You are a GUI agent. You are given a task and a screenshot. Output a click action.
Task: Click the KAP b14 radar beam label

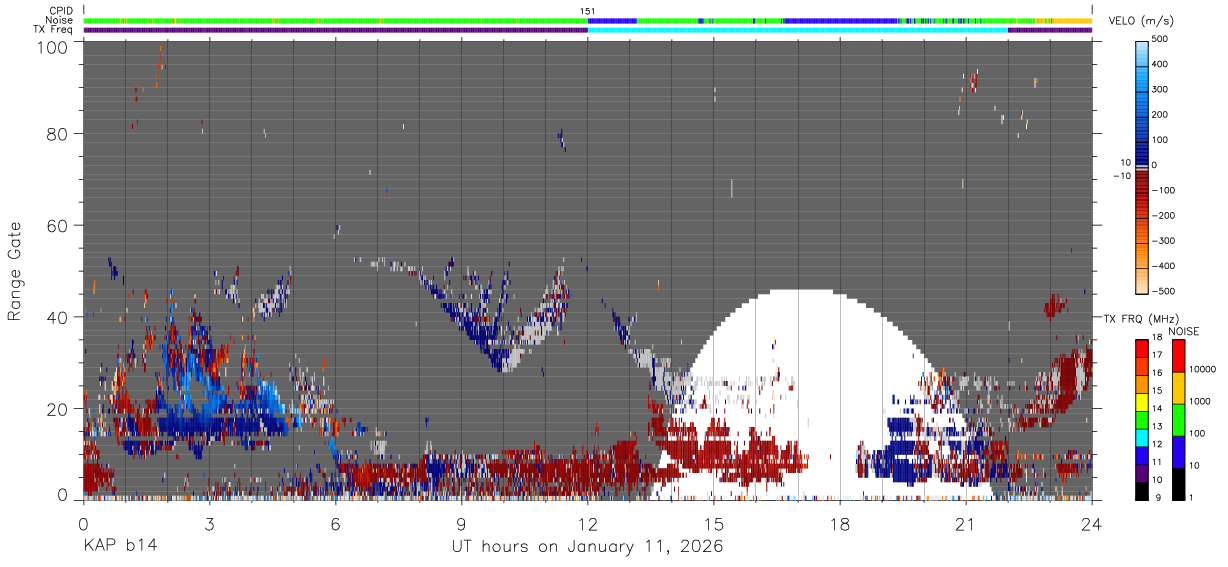click(119, 547)
